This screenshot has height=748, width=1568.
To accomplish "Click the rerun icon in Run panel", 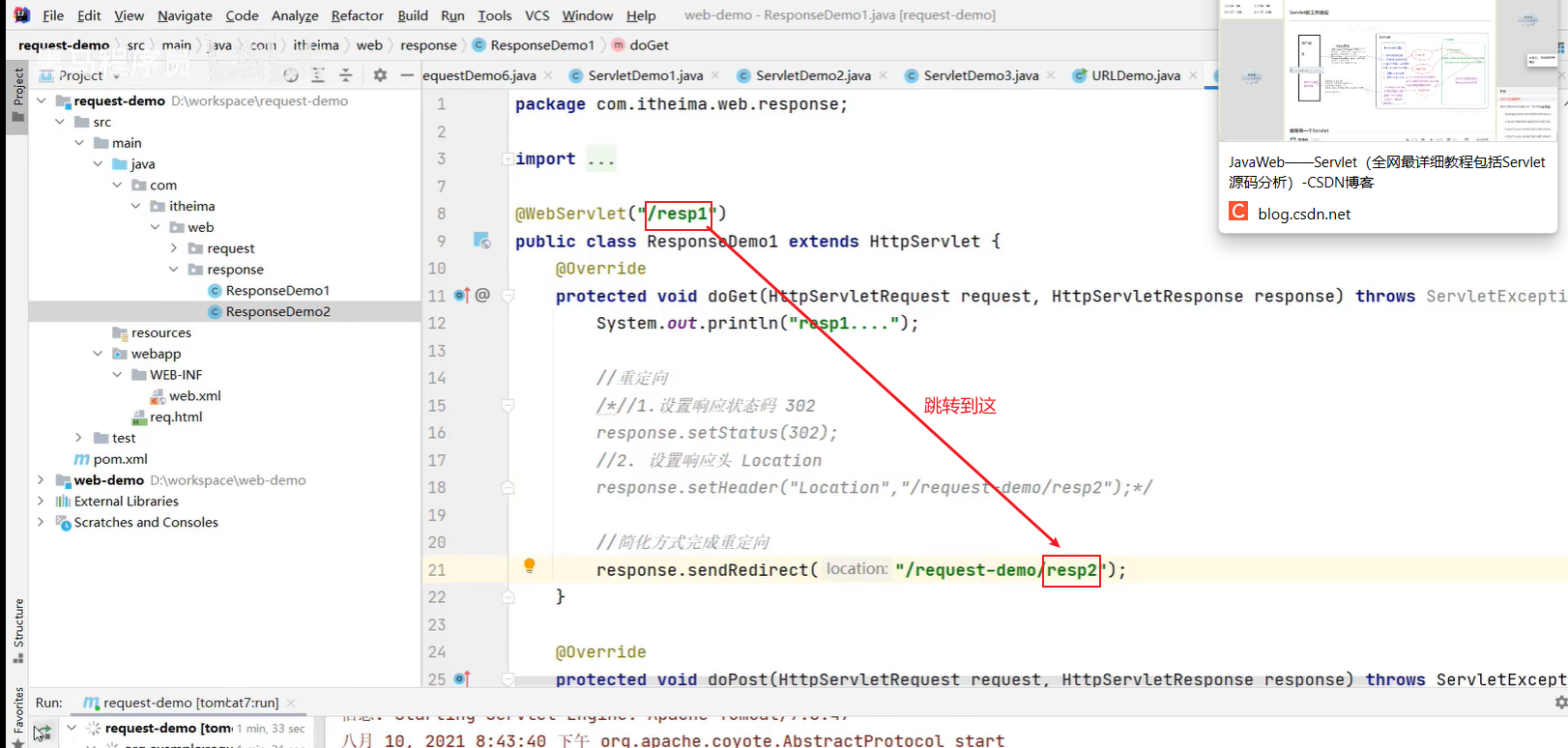I will pyautogui.click(x=42, y=732).
